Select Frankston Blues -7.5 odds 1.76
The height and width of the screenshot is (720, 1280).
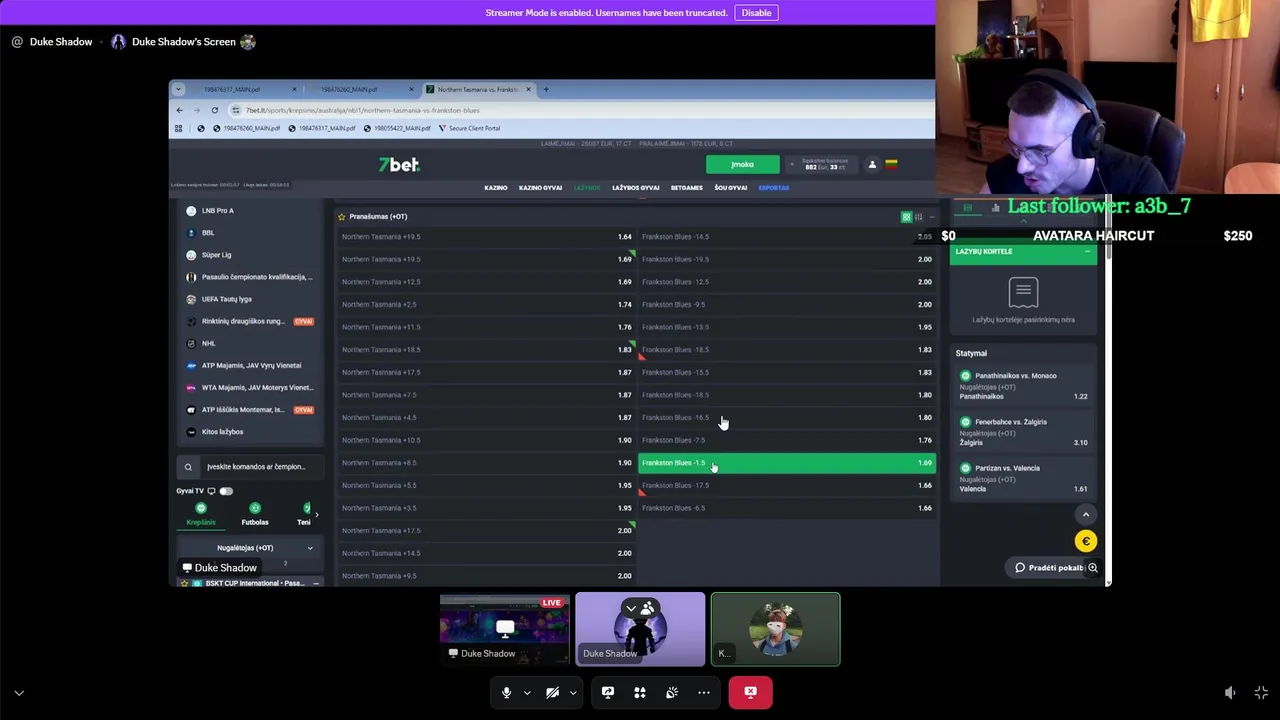[x=787, y=440]
